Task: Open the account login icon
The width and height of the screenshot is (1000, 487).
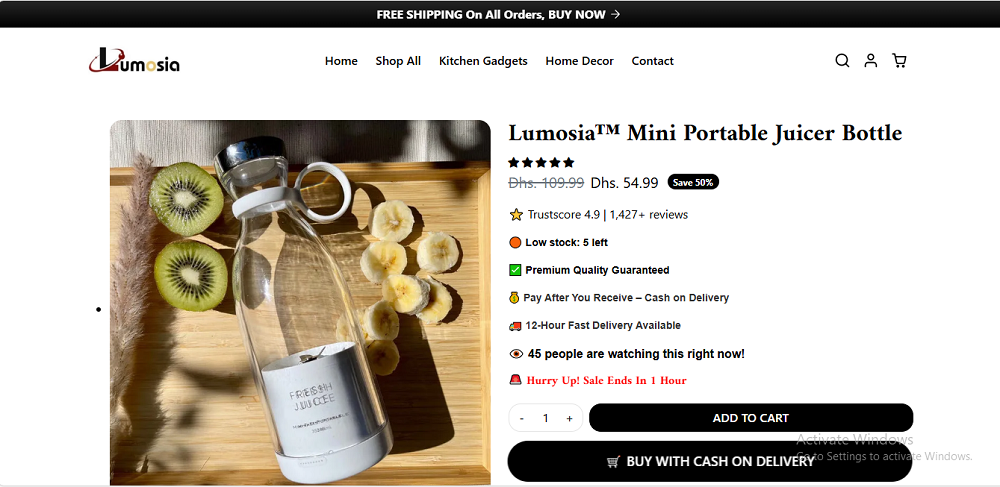Action: 871,61
